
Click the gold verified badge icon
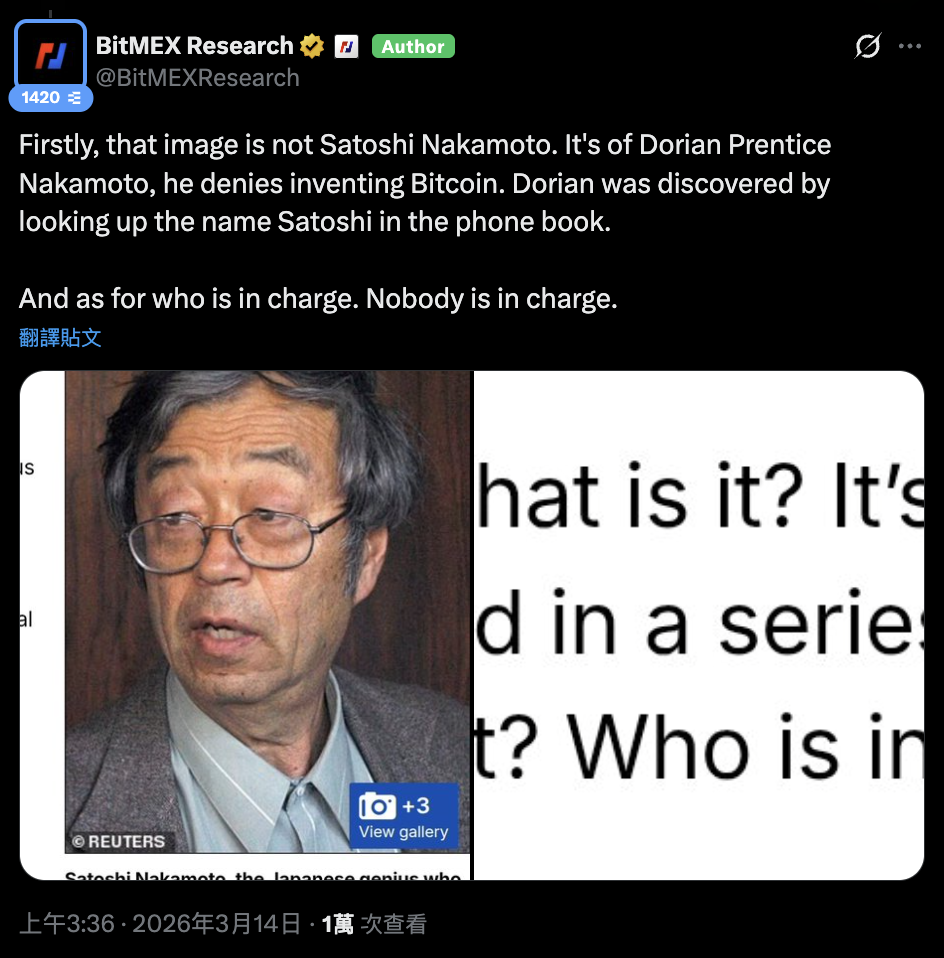312,46
